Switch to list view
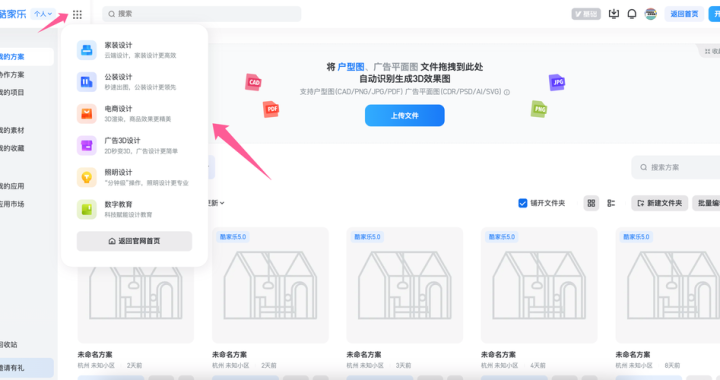720x380 pixels. 611,203
